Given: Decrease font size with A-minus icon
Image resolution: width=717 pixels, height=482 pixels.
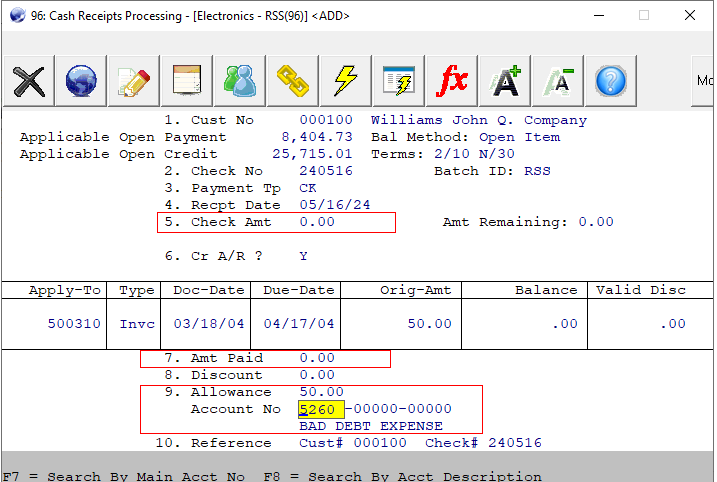Looking at the screenshot, I should click(558, 81).
